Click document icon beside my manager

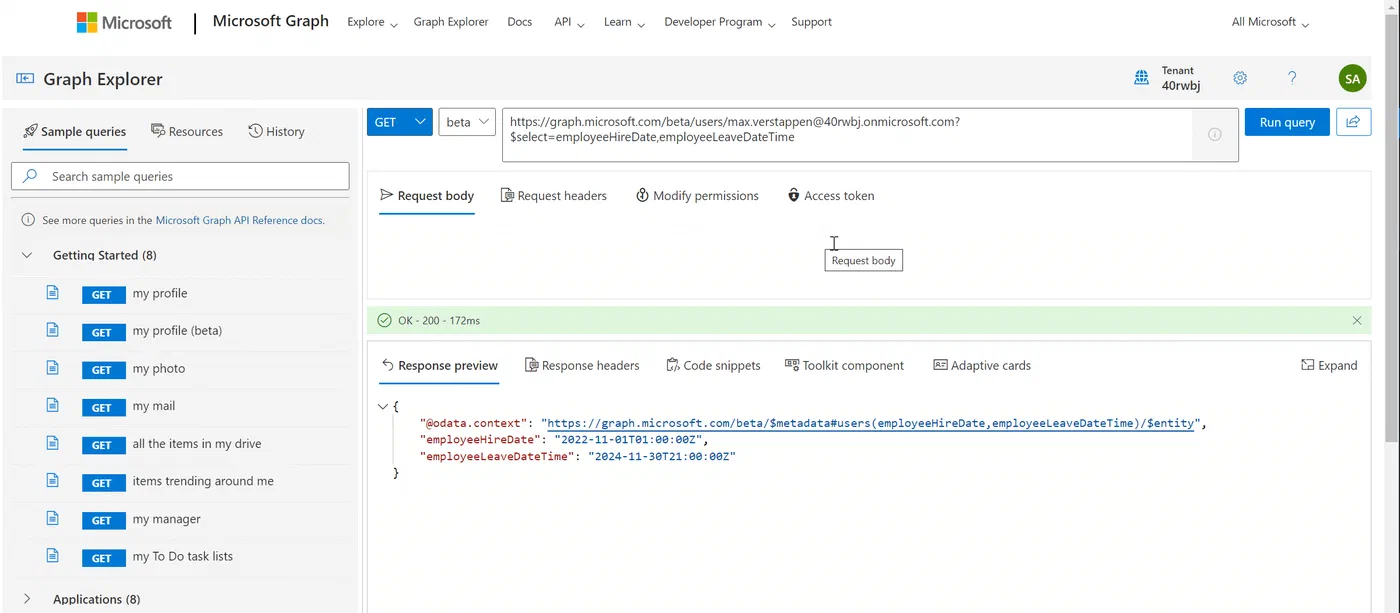click(x=53, y=518)
